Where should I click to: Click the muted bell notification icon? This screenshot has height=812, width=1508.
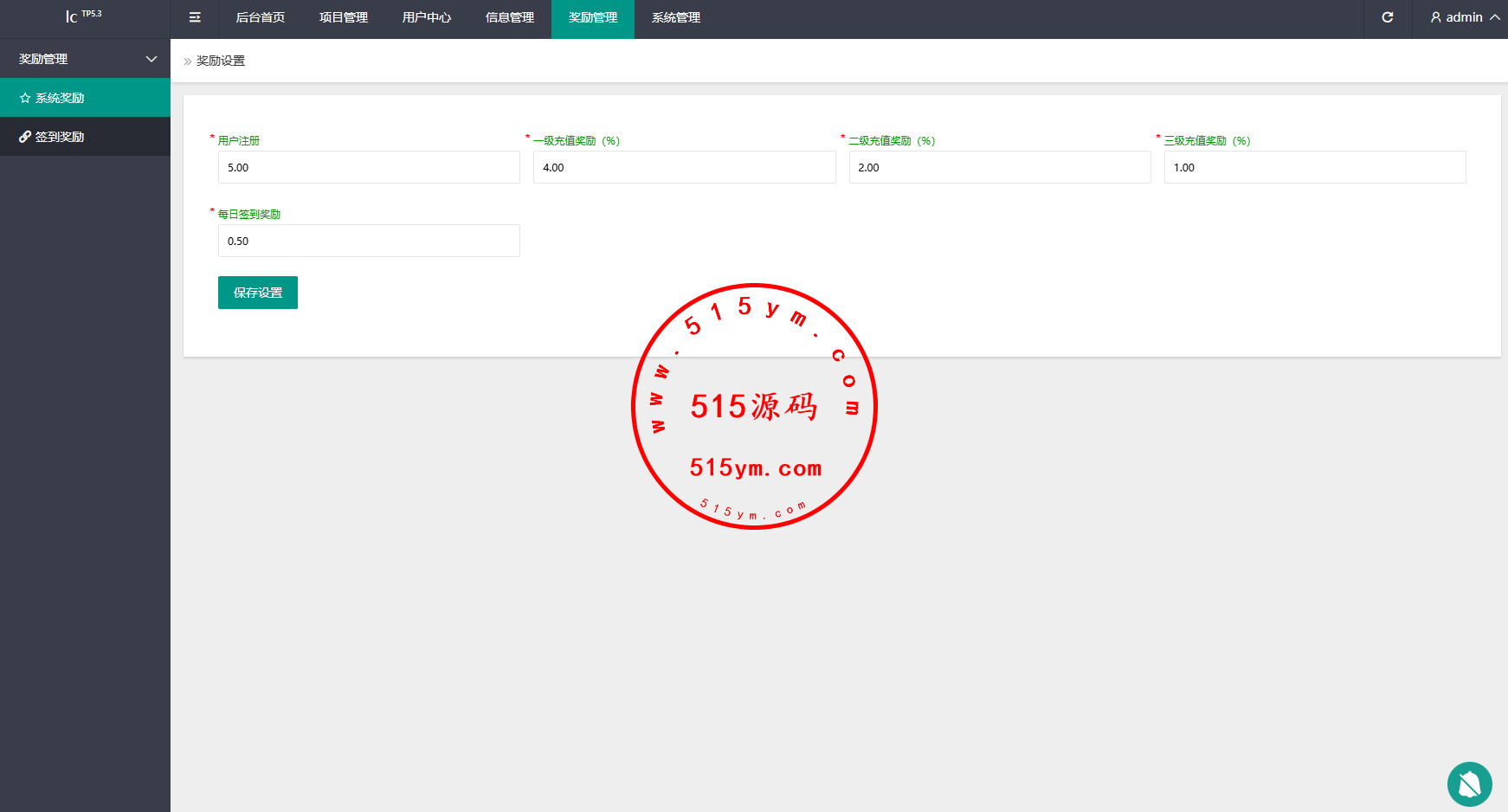(1469, 784)
